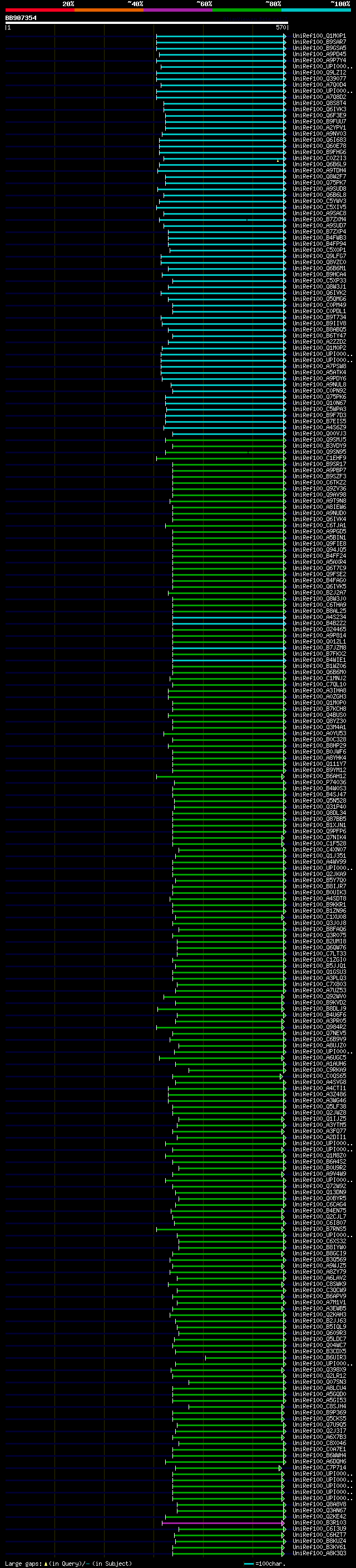Click the label UniRef100_Q75PK7
Viewport: 356px width, 1568px height.
319,182
